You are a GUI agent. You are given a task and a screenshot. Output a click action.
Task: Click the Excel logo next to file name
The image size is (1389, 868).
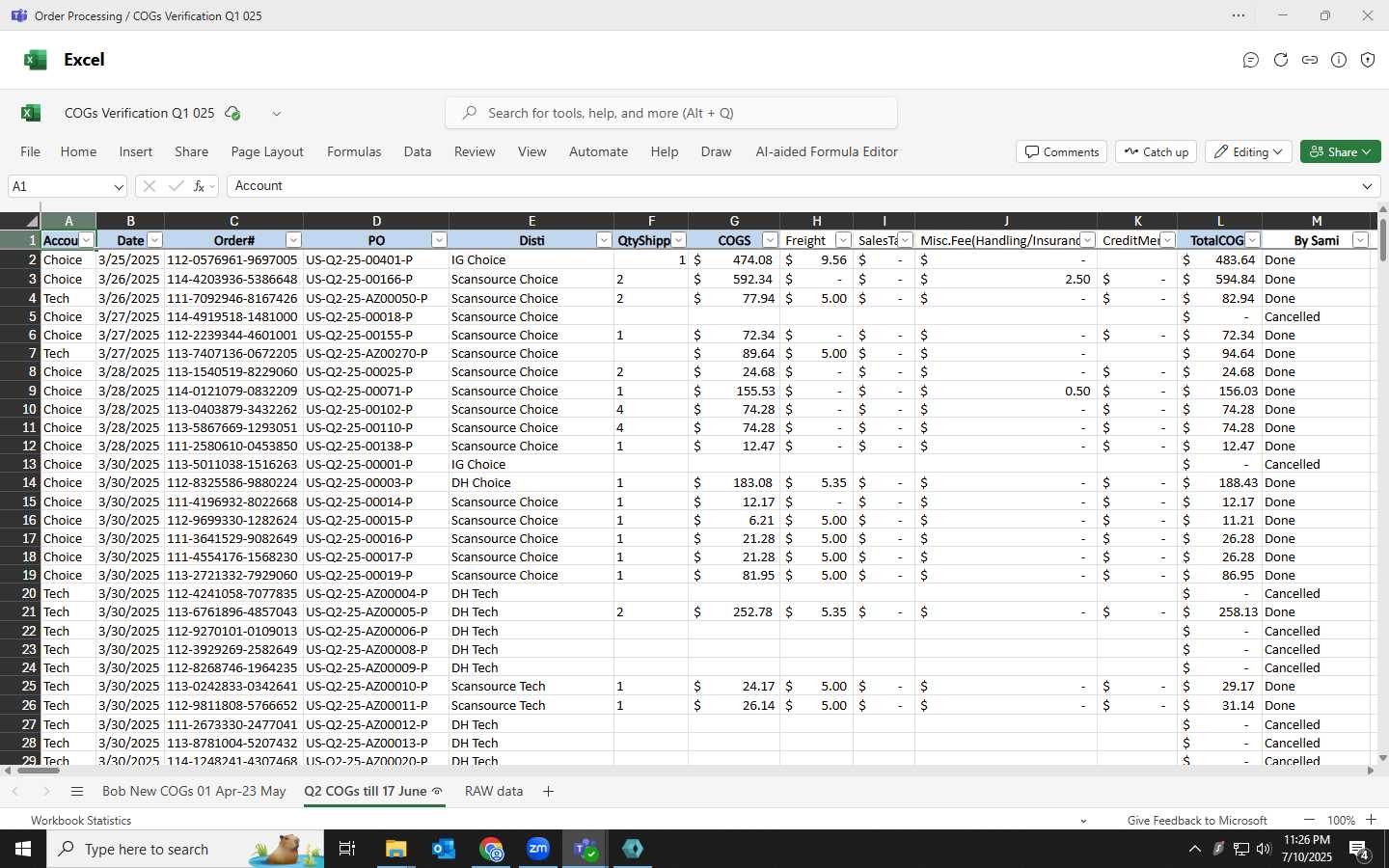[31, 113]
